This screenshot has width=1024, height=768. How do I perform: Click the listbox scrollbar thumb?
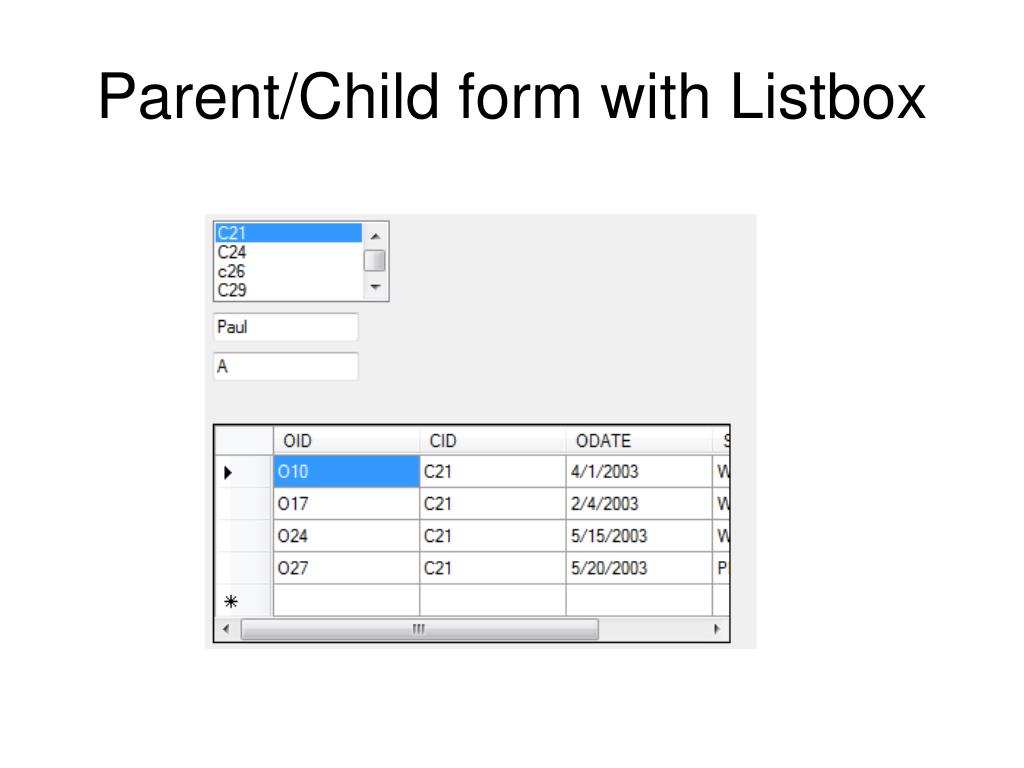375,261
